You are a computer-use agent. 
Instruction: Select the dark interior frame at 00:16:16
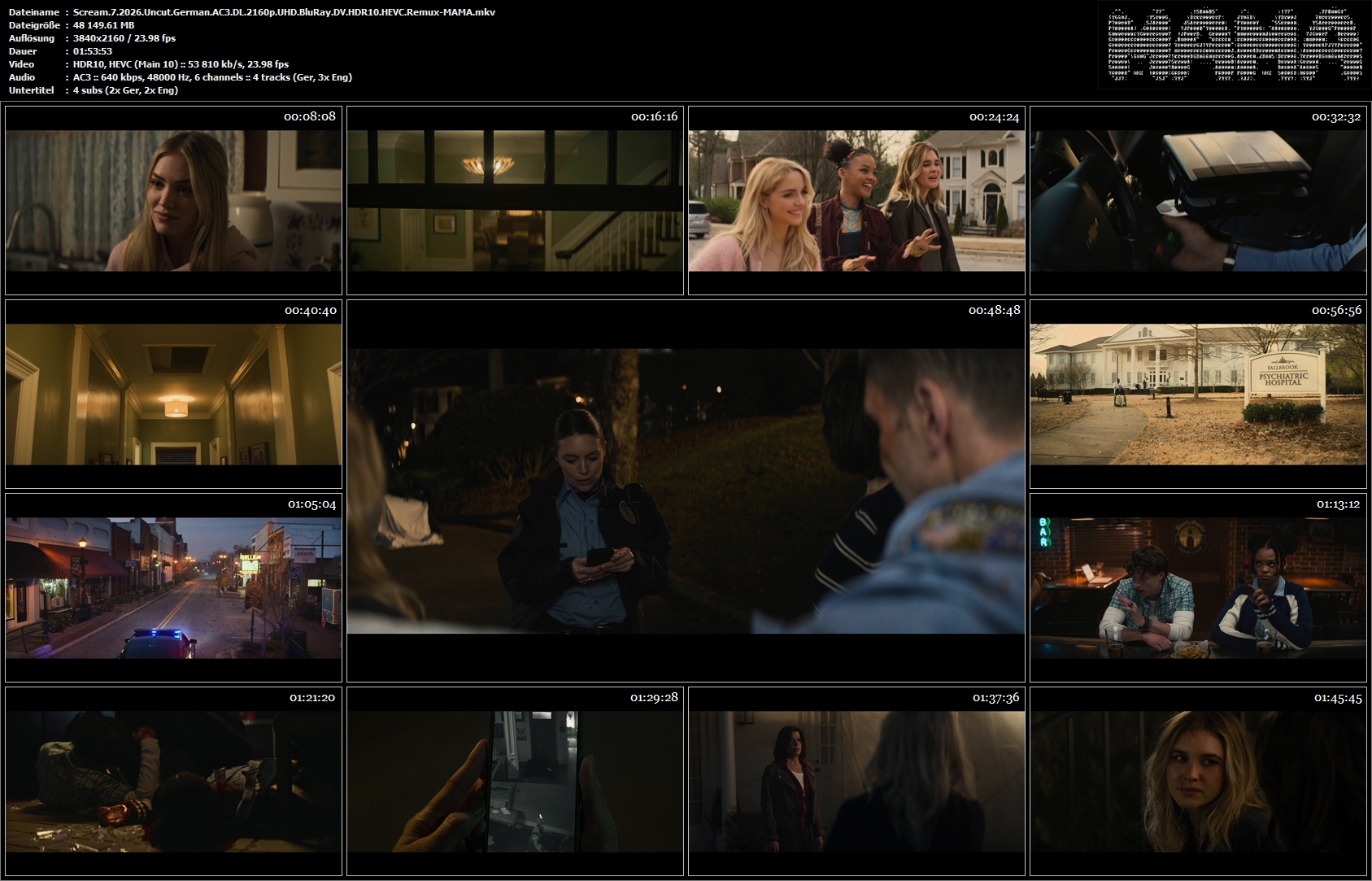point(515,200)
